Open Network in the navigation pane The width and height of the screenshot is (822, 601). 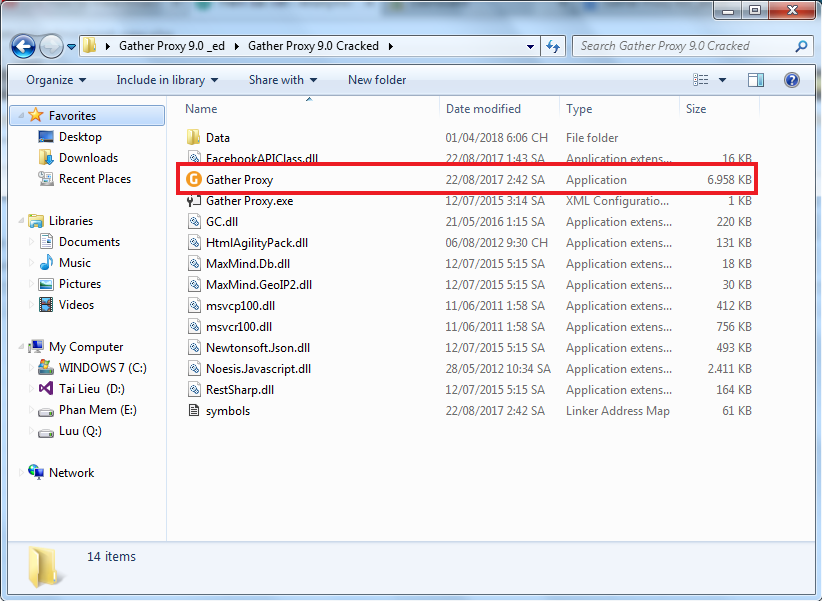click(71, 473)
